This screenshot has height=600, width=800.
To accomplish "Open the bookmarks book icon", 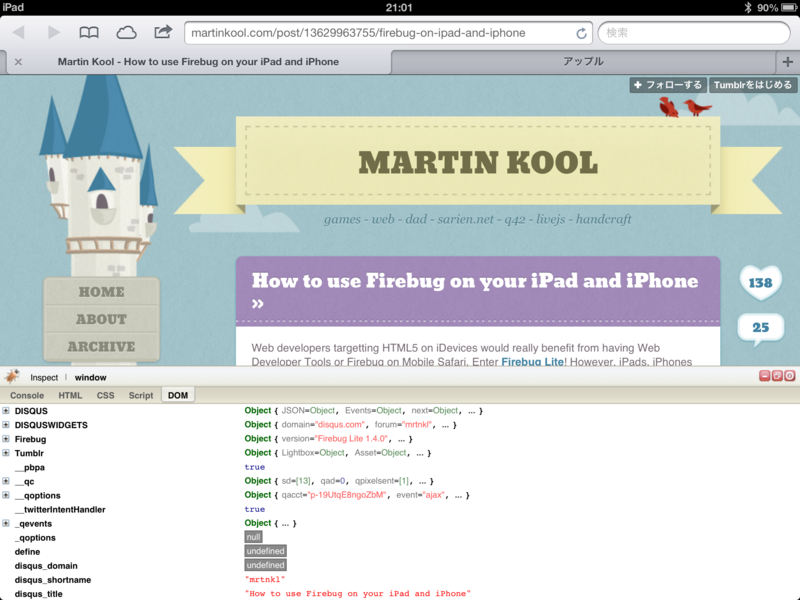I will (x=89, y=33).
